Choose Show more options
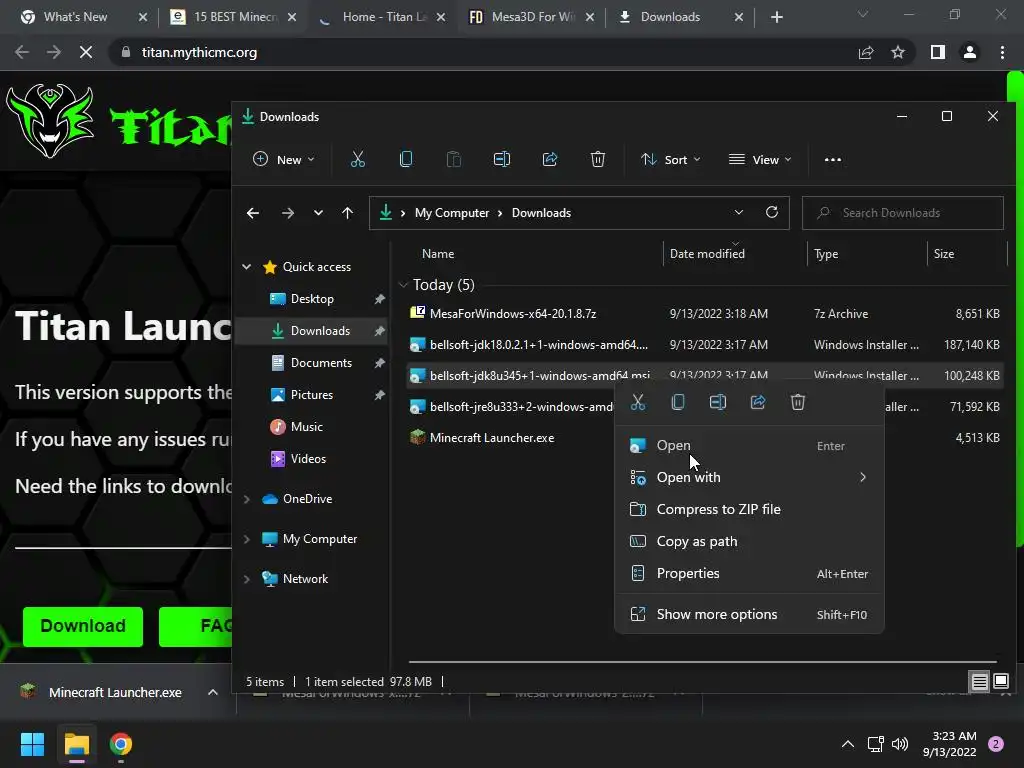The height and width of the screenshot is (768, 1024). (x=749, y=615)
